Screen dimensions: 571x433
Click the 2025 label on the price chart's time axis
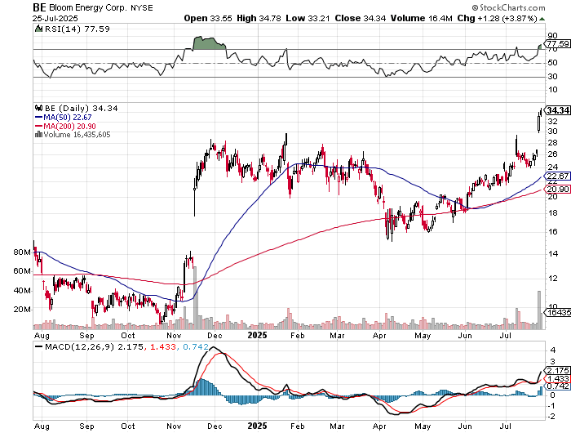click(257, 335)
